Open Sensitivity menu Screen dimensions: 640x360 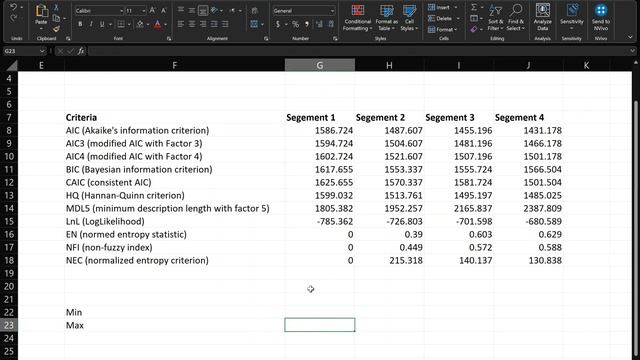571,18
